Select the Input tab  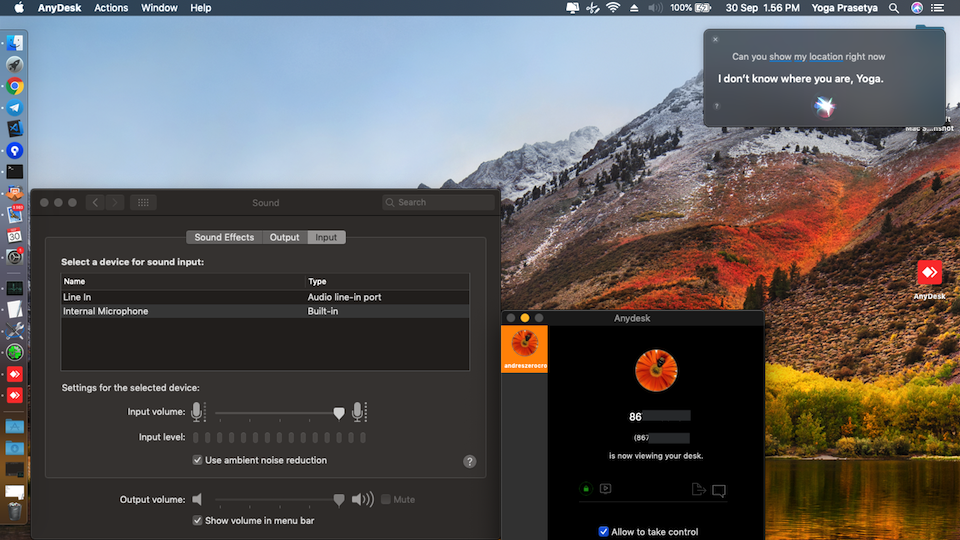(x=326, y=238)
